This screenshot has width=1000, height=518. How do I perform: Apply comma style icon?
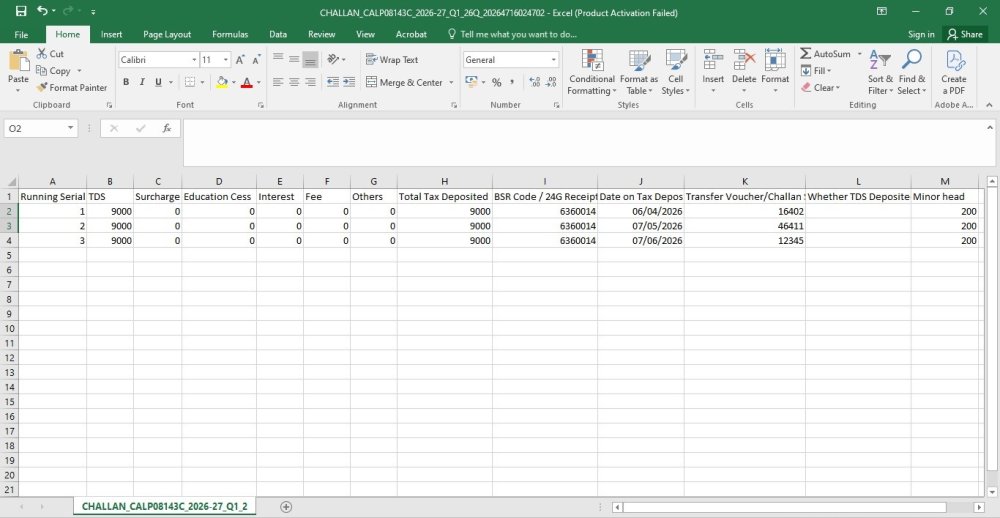click(511, 82)
